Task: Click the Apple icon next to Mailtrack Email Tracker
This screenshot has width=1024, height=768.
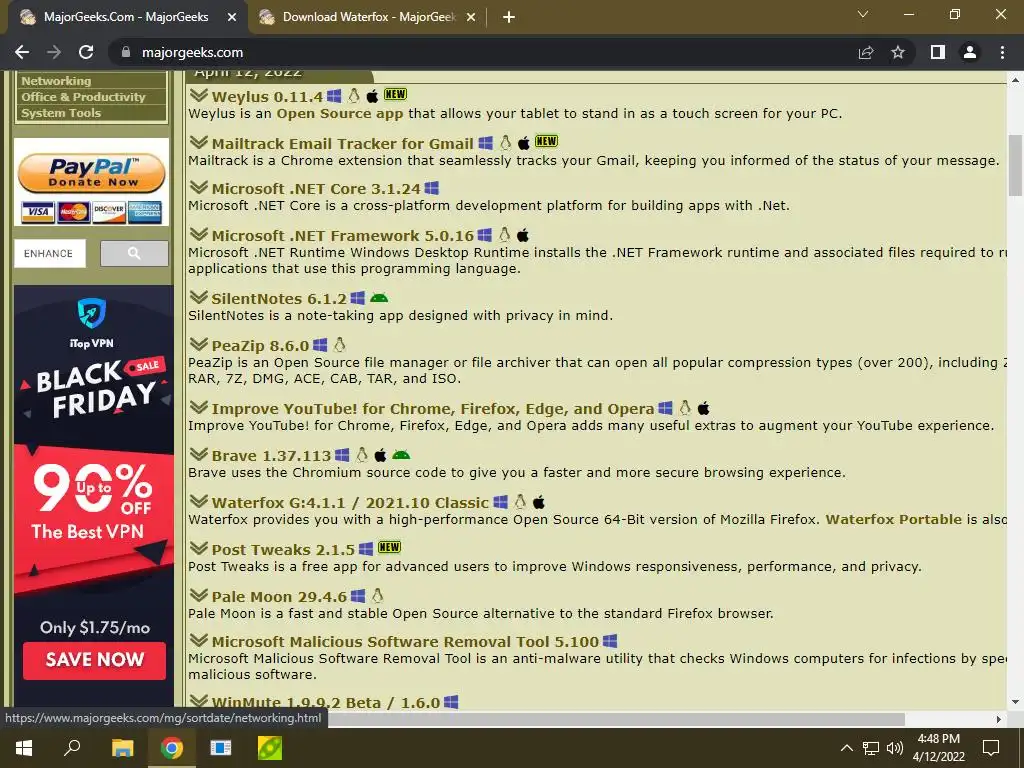Action: [x=524, y=142]
